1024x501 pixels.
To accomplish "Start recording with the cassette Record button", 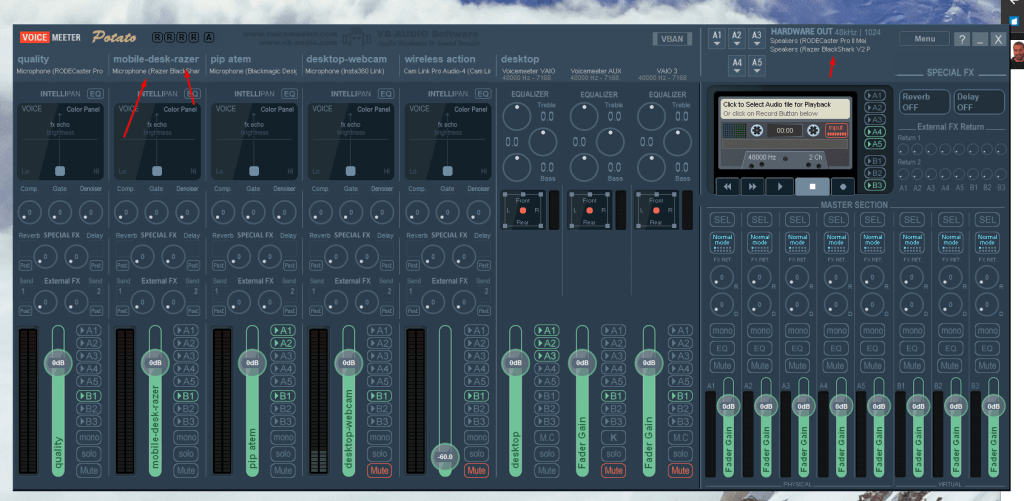I will (x=842, y=186).
